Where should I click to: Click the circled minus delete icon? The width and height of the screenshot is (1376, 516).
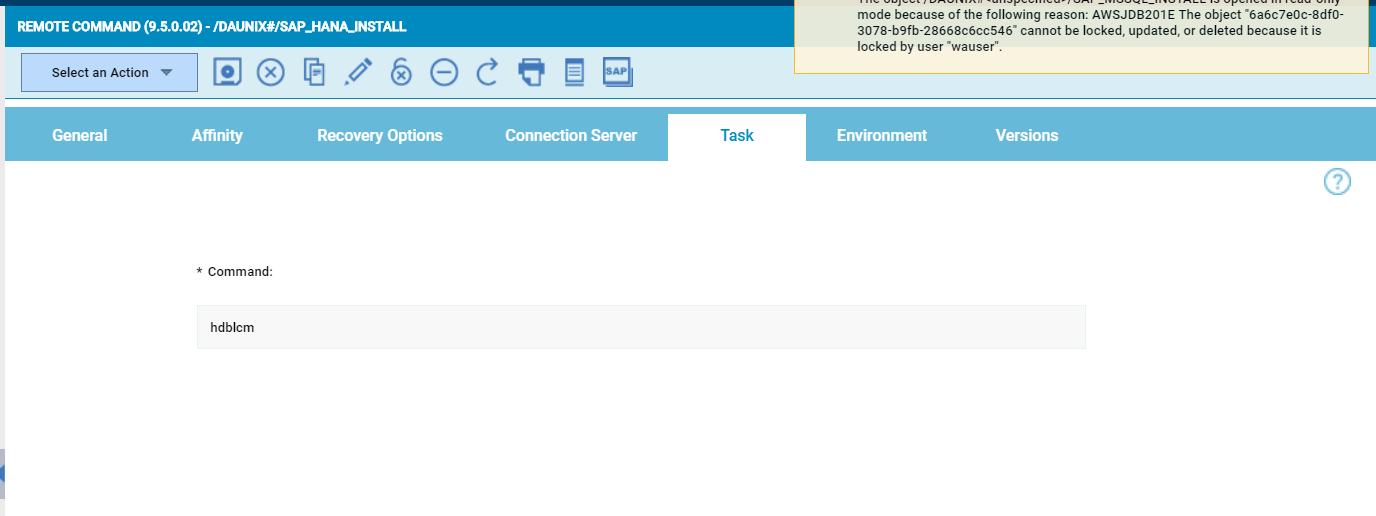(444, 72)
